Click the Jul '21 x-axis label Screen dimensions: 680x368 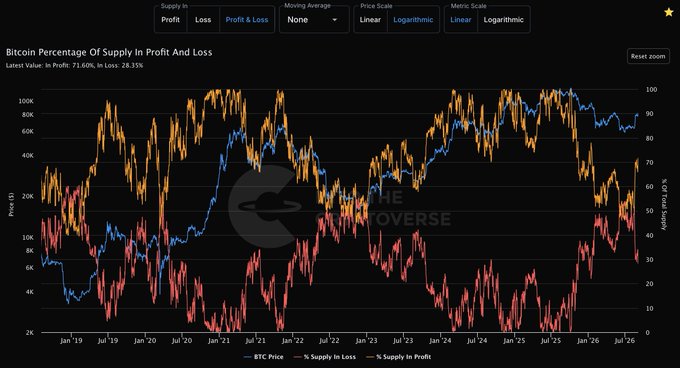click(255, 341)
